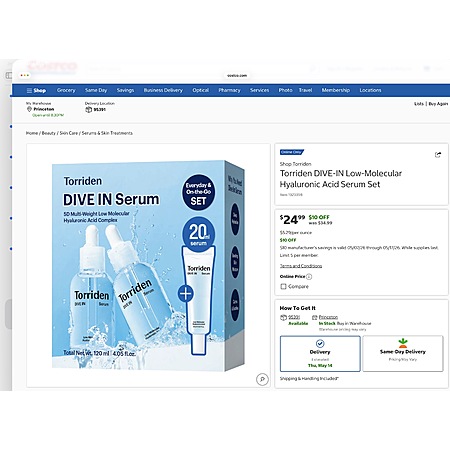This screenshot has width=450, height=450.
Task: Click the Same-Day Delivery carrot icon
Action: (x=403, y=343)
